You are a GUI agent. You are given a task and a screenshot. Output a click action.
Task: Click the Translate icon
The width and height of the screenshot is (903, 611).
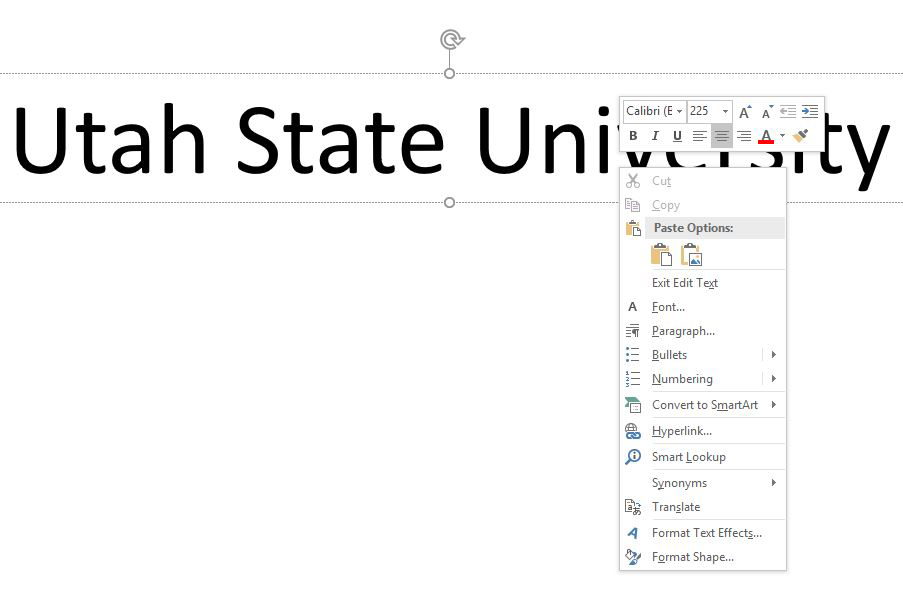point(633,507)
